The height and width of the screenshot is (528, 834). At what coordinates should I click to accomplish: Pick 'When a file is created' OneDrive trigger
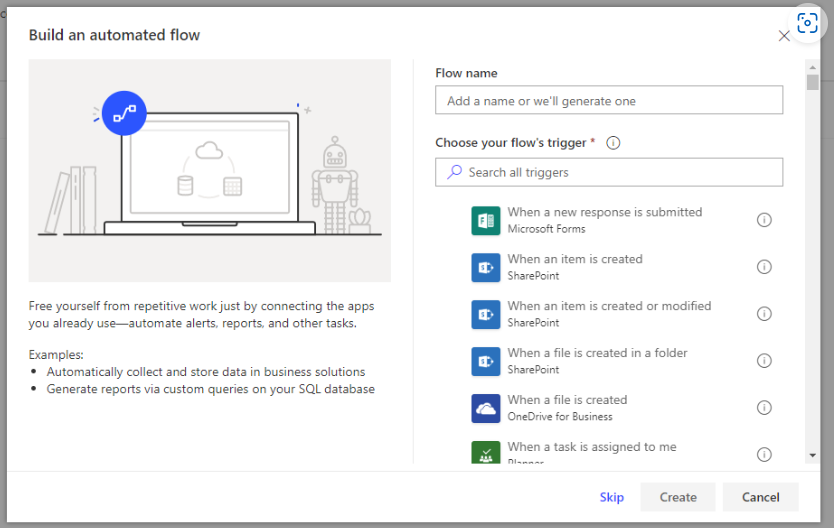pos(568,399)
